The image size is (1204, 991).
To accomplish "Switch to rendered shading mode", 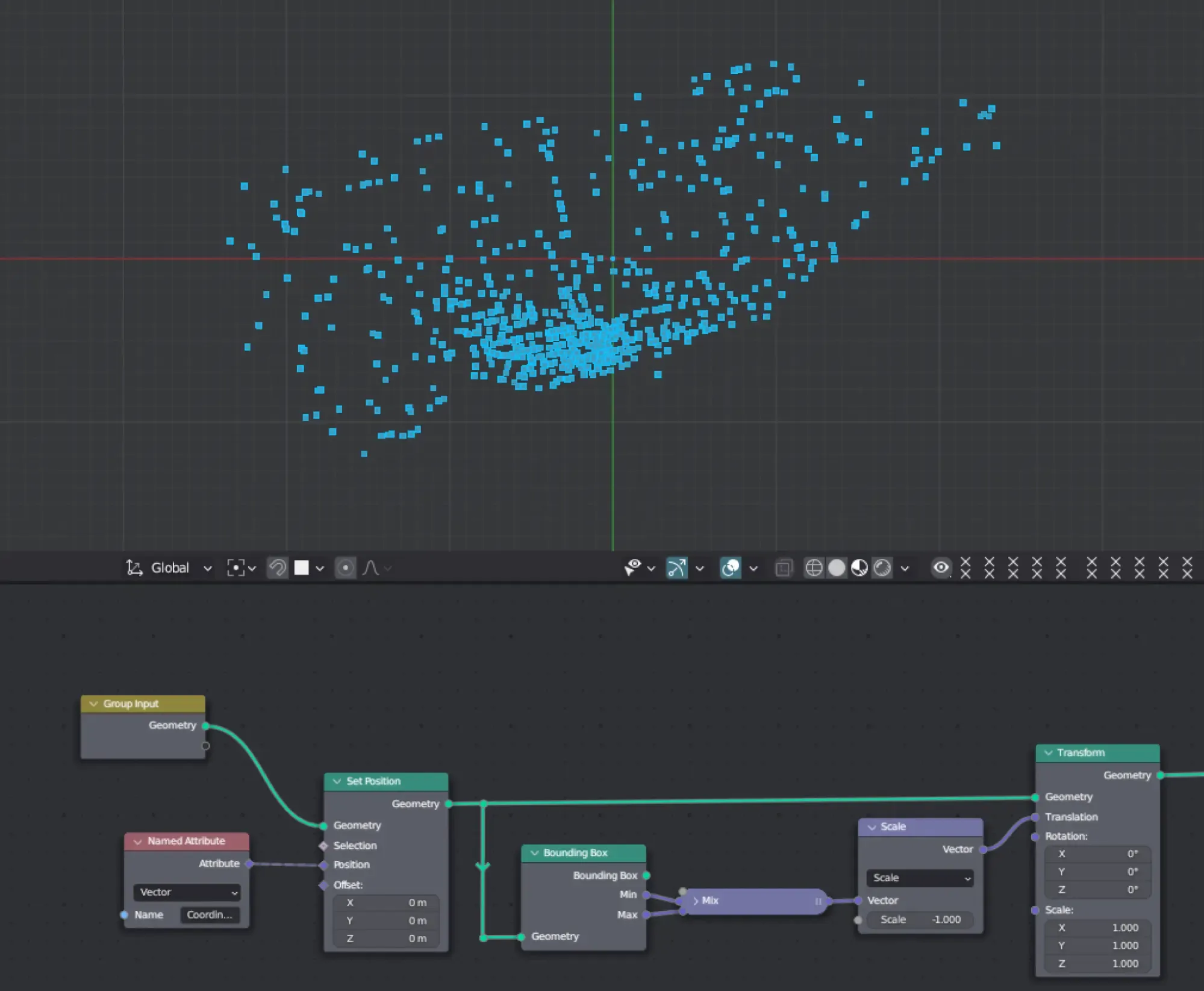I will coord(882,567).
